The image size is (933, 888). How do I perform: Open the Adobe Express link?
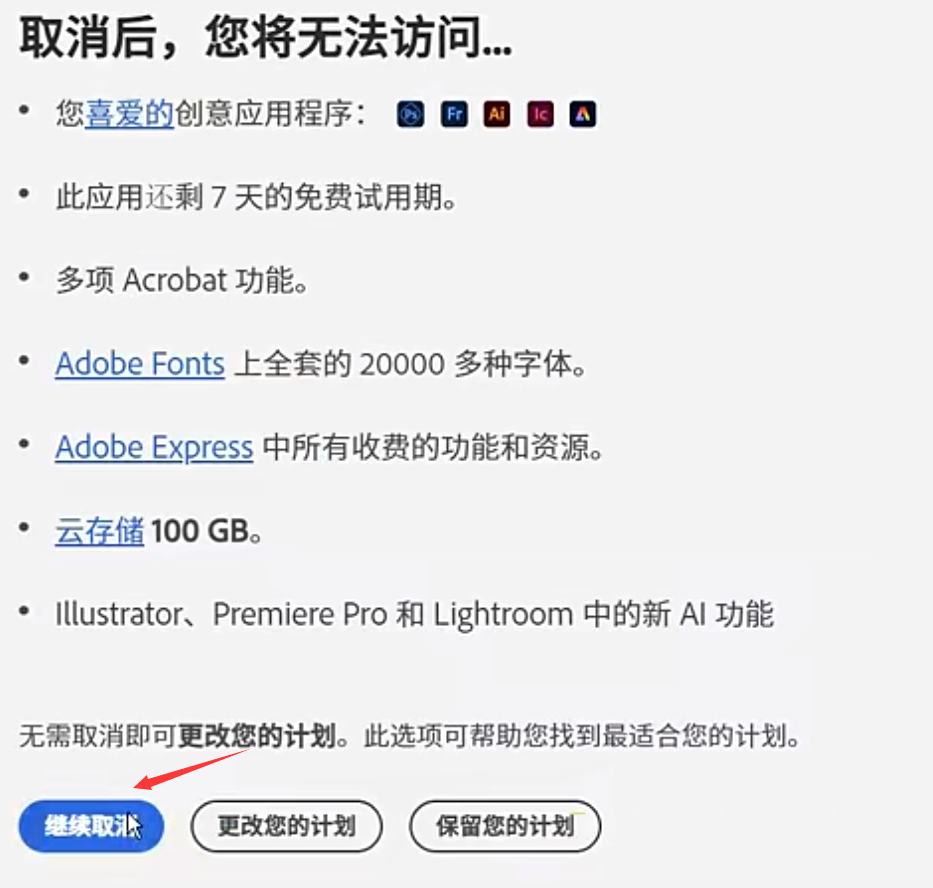point(154,448)
